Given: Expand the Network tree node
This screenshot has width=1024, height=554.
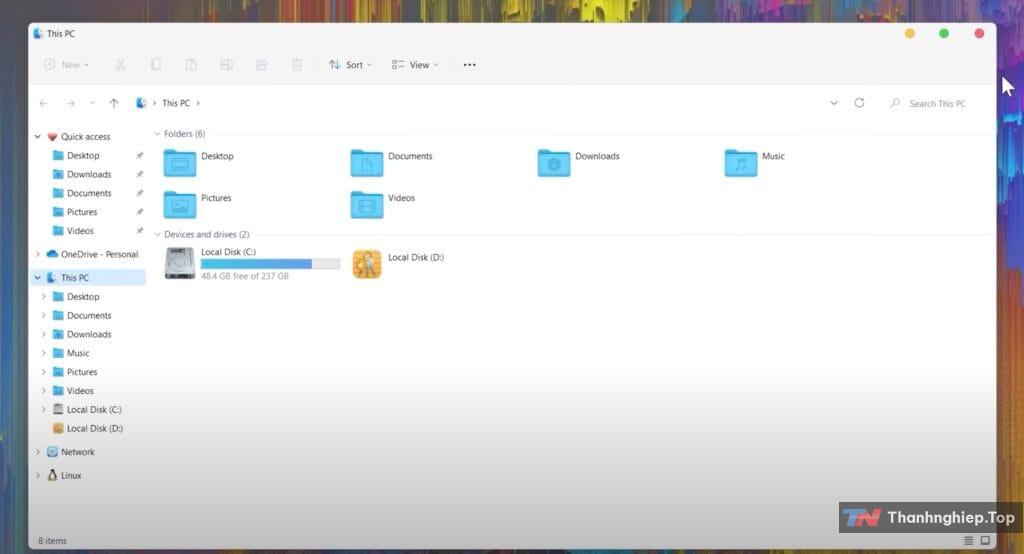Looking at the screenshot, I should pyautogui.click(x=38, y=452).
